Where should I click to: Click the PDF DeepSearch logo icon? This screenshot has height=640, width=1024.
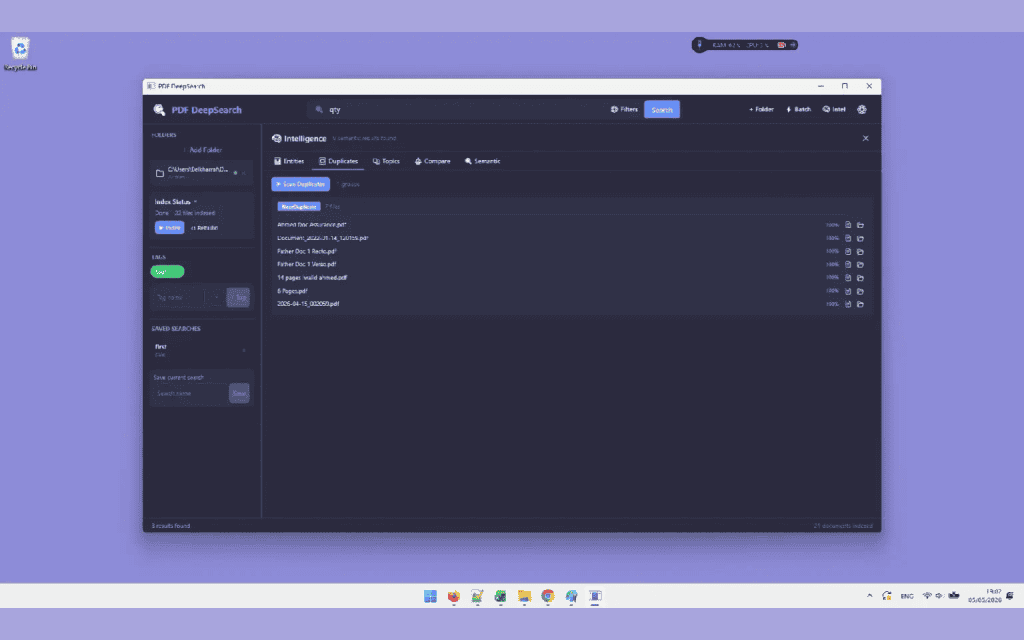pos(159,110)
